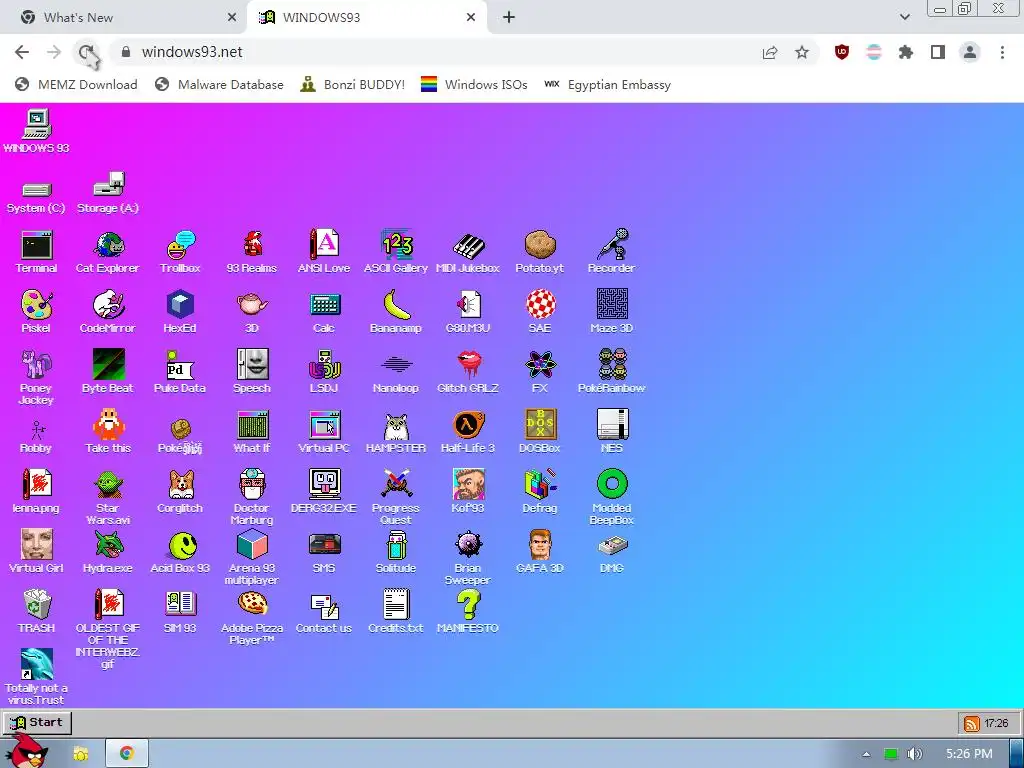Open the Malware Database bookmark
The height and width of the screenshot is (768, 1024).
(x=219, y=84)
